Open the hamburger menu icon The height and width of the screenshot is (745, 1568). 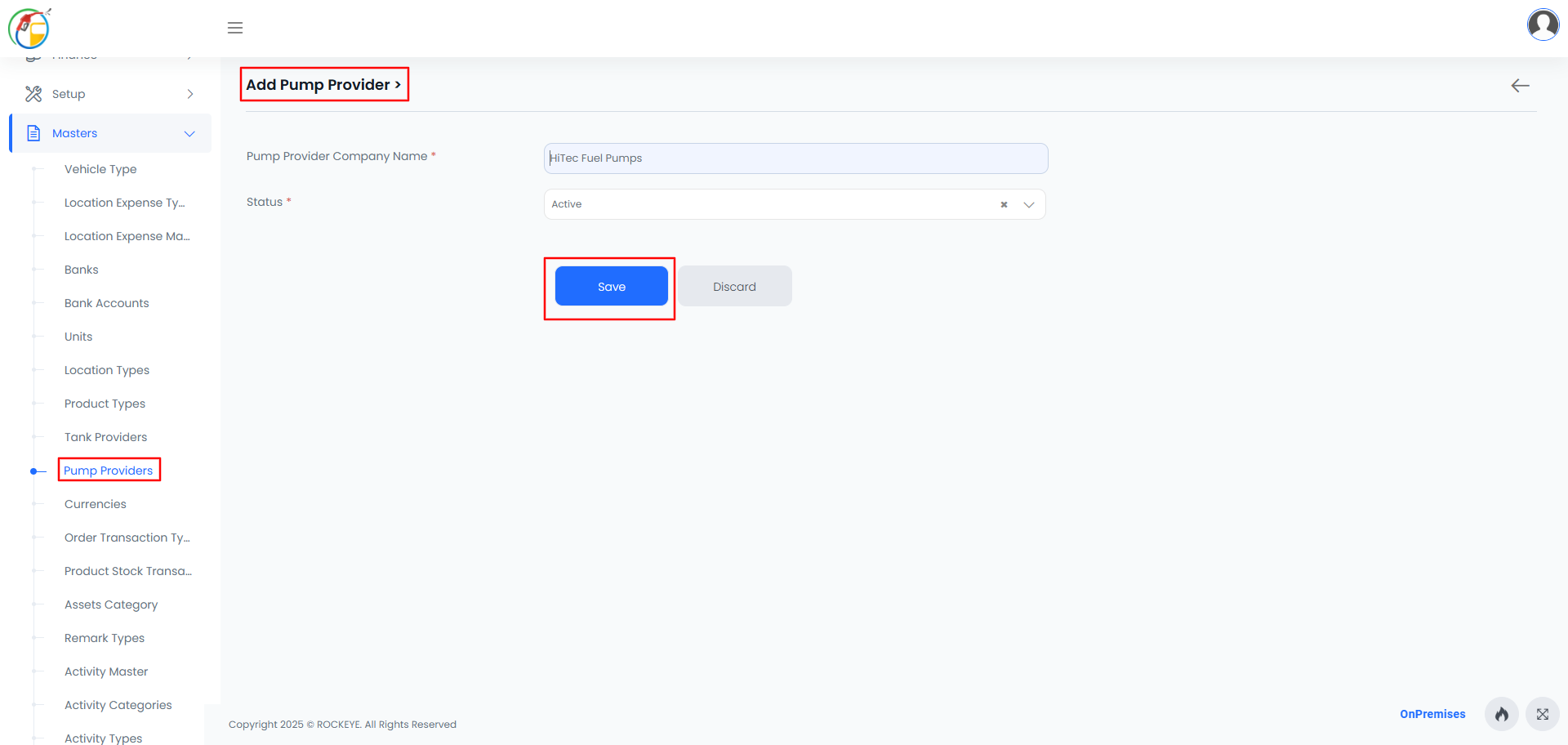[x=235, y=28]
